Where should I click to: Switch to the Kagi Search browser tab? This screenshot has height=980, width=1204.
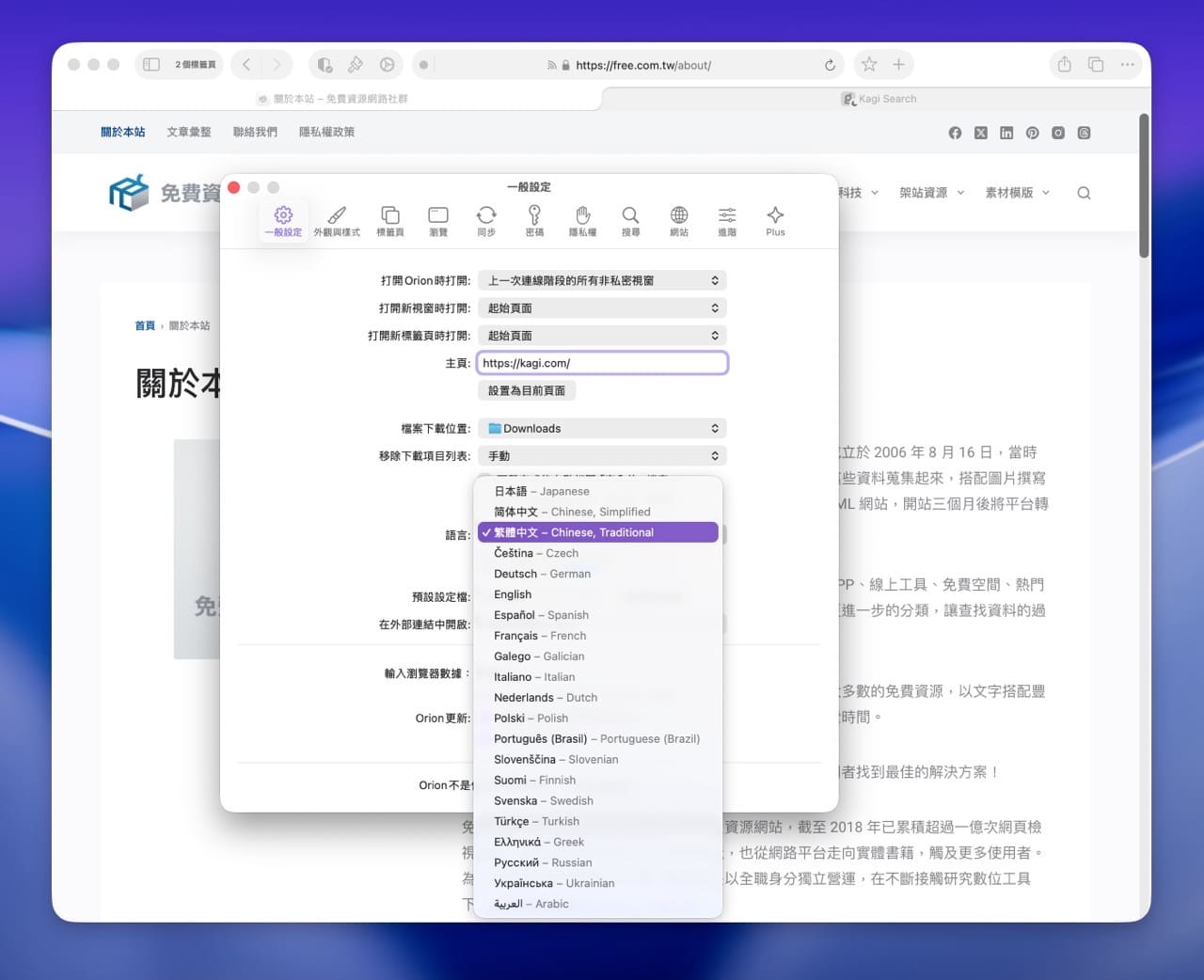coord(879,98)
